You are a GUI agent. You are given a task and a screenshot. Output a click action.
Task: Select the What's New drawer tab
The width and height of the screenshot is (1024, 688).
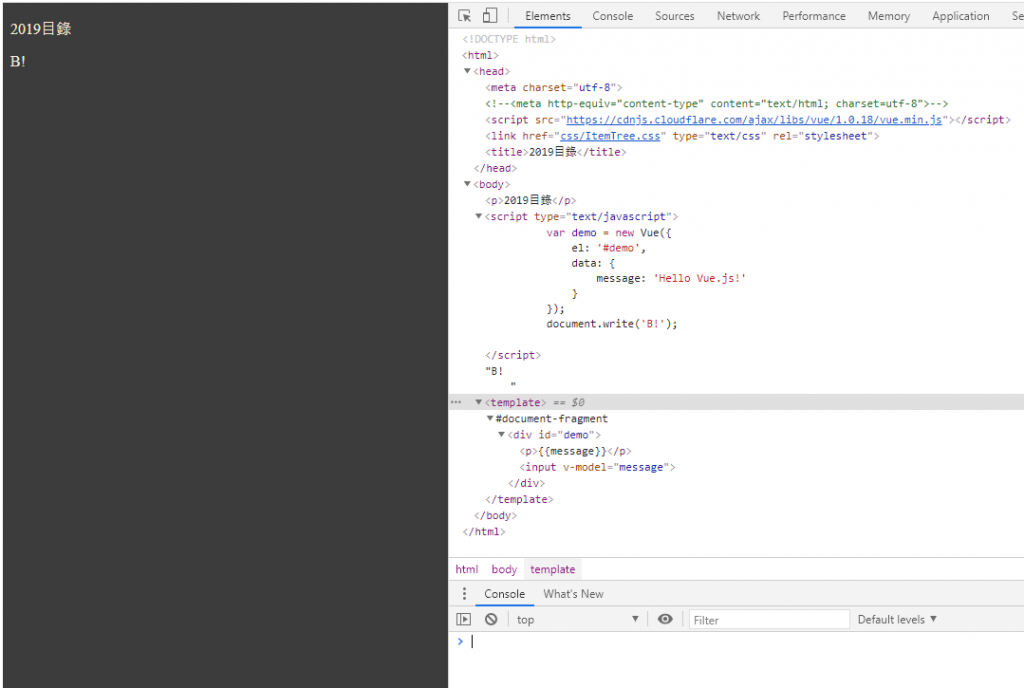[x=573, y=593]
